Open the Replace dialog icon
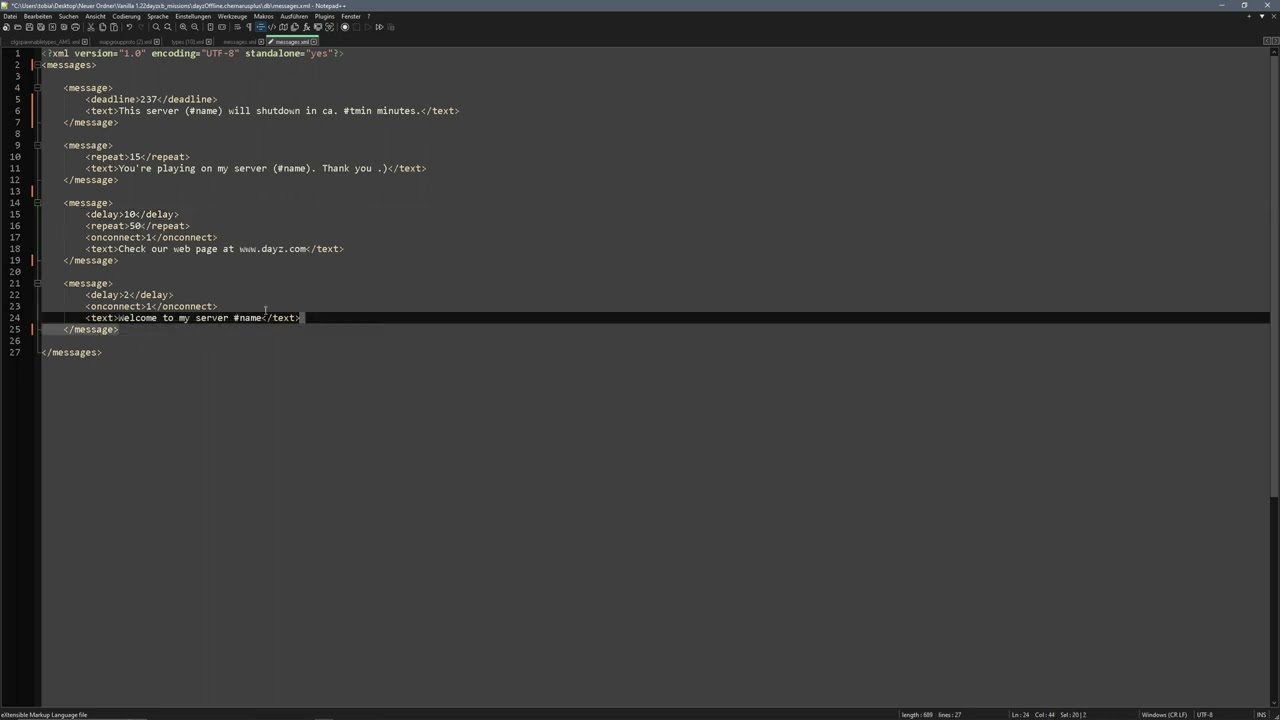The height and width of the screenshot is (720, 1280). click(168, 27)
